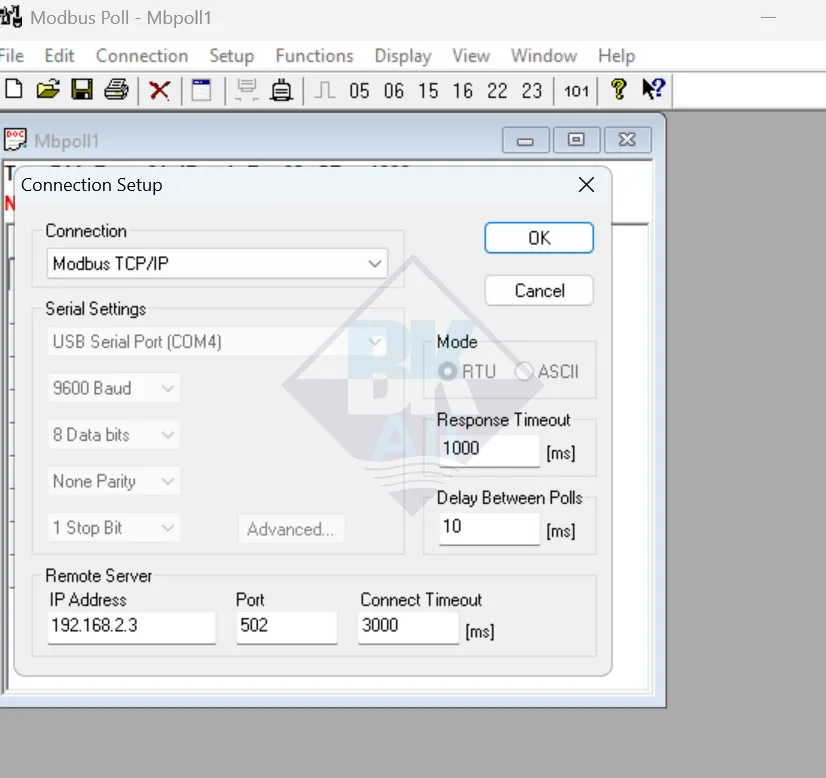Open the View menu
This screenshot has width=826, height=778.
click(471, 55)
